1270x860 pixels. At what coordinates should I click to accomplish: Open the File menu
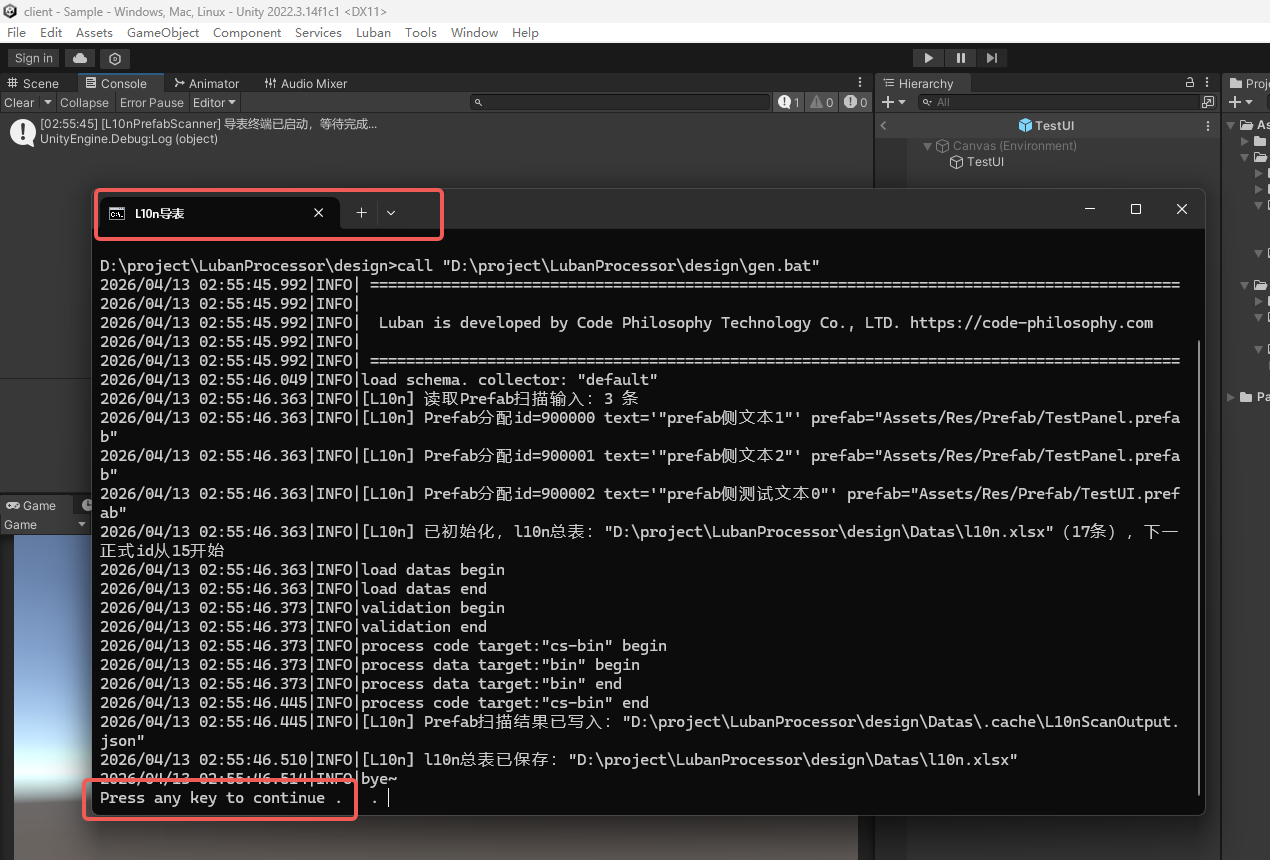tap(16, 32)
